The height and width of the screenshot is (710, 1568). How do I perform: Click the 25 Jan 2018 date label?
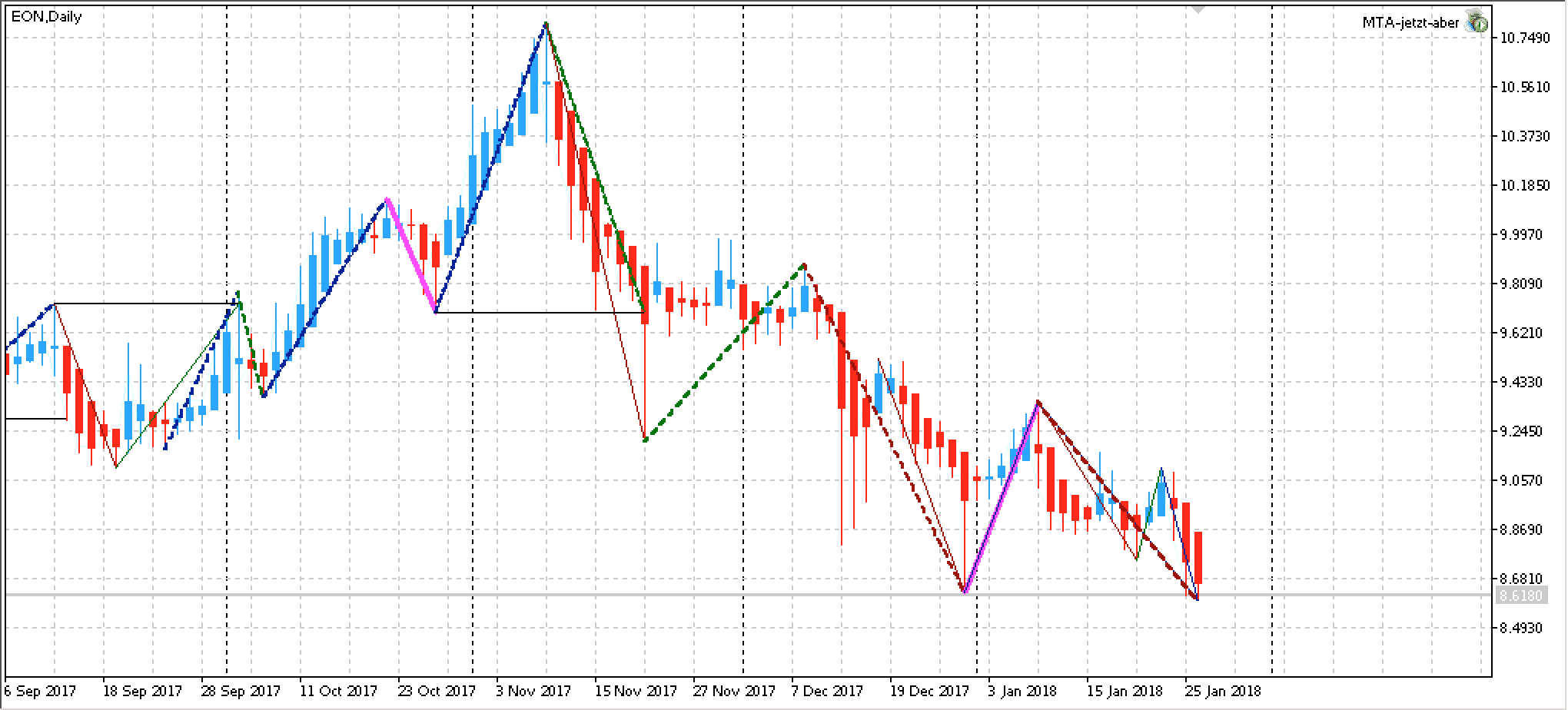1223,691
